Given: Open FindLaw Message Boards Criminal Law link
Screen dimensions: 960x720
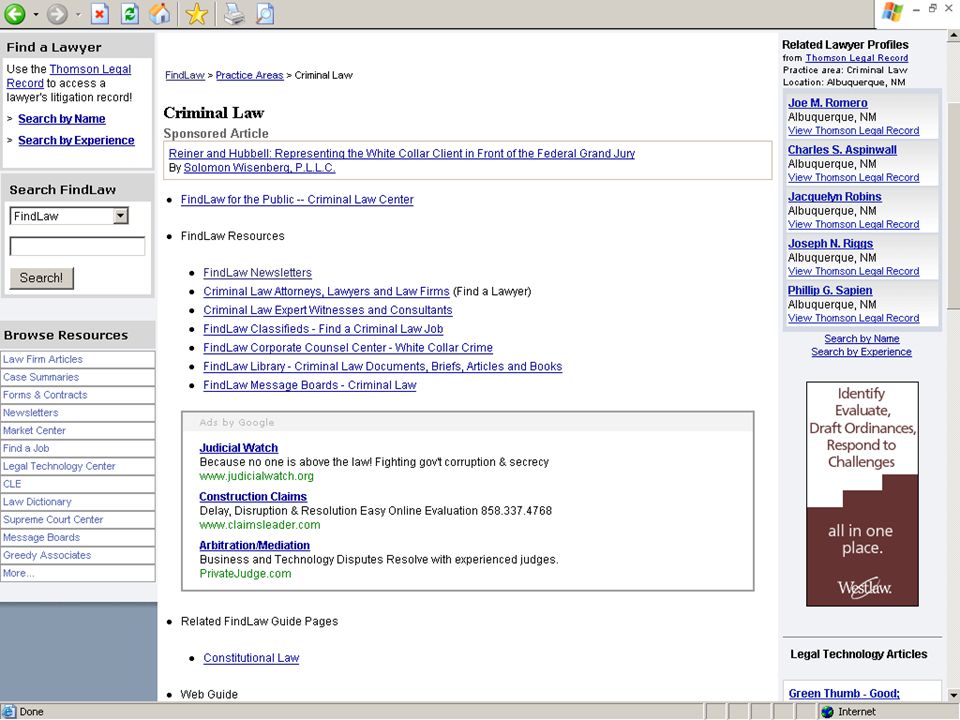Looking at the screenshot, I should point(310,385).
